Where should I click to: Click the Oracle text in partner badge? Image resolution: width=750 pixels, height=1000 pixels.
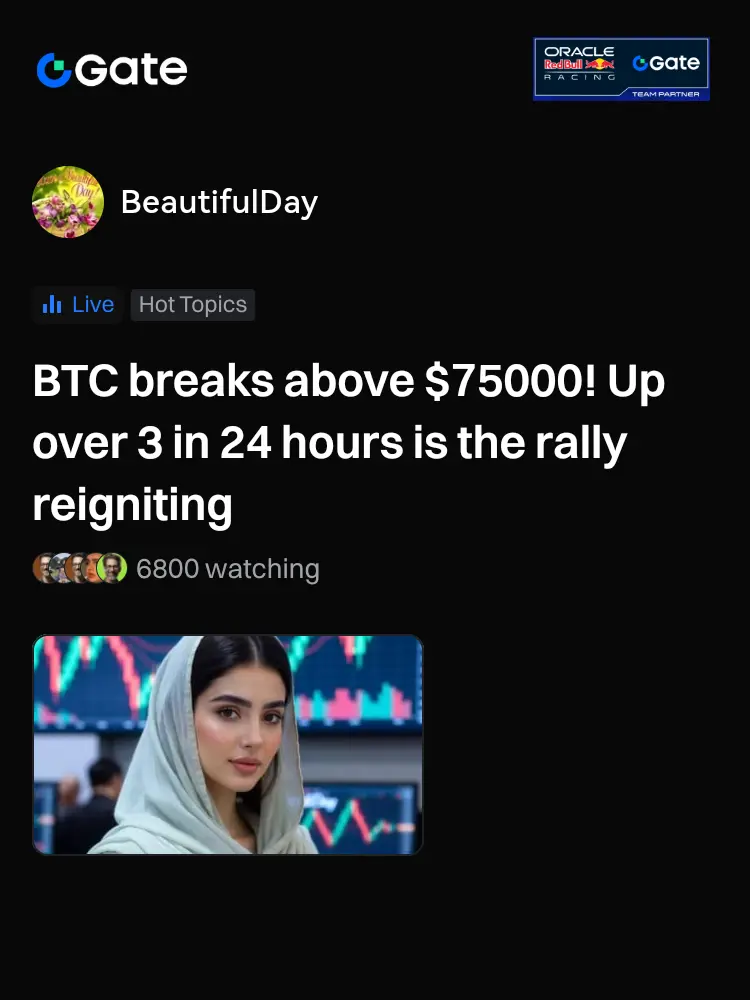(x=579, y=51)
